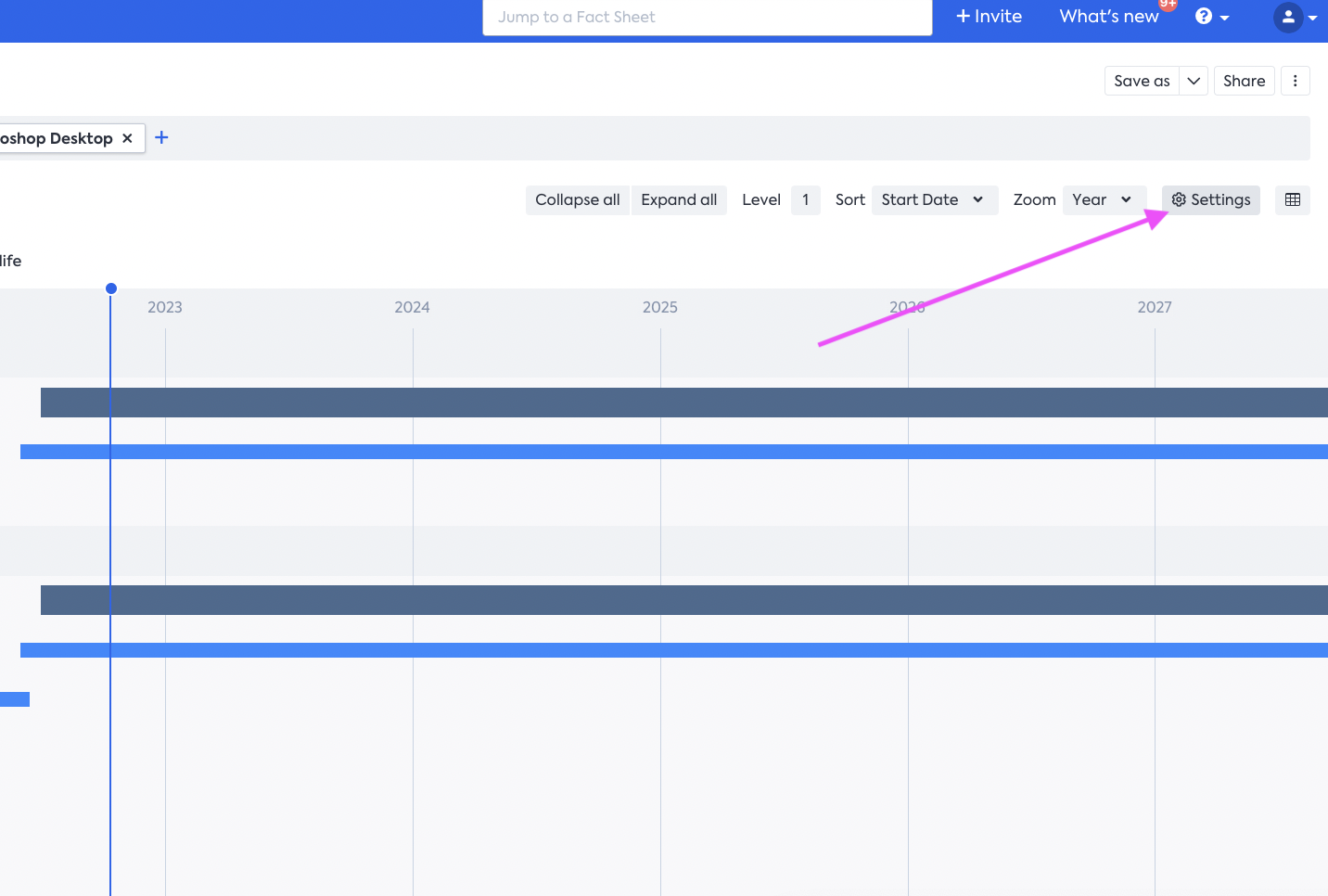
Task: Focus the Jump to a Fact Sheet search
Action: (x=707, y=17)
